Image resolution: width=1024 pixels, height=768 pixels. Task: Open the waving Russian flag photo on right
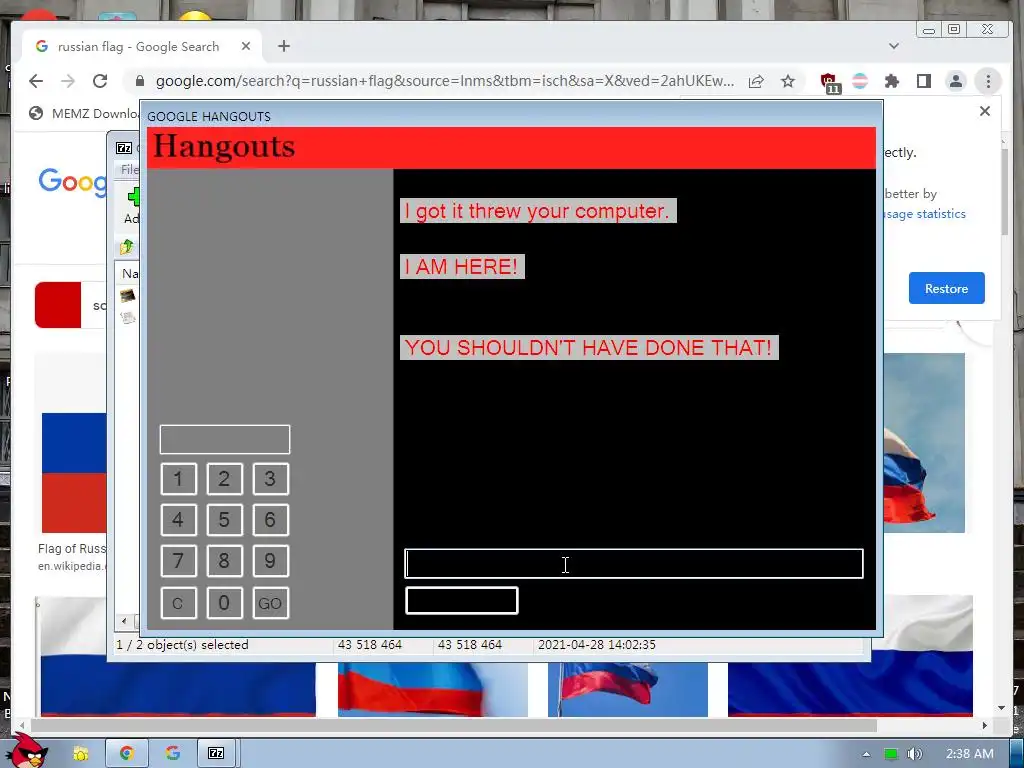tap(924, 443)
